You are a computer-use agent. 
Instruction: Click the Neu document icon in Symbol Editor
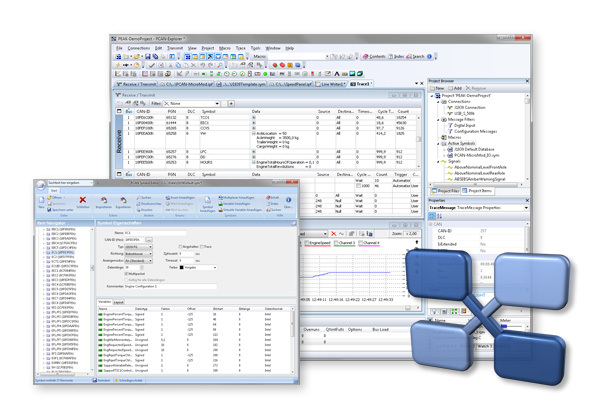[41, 200]
